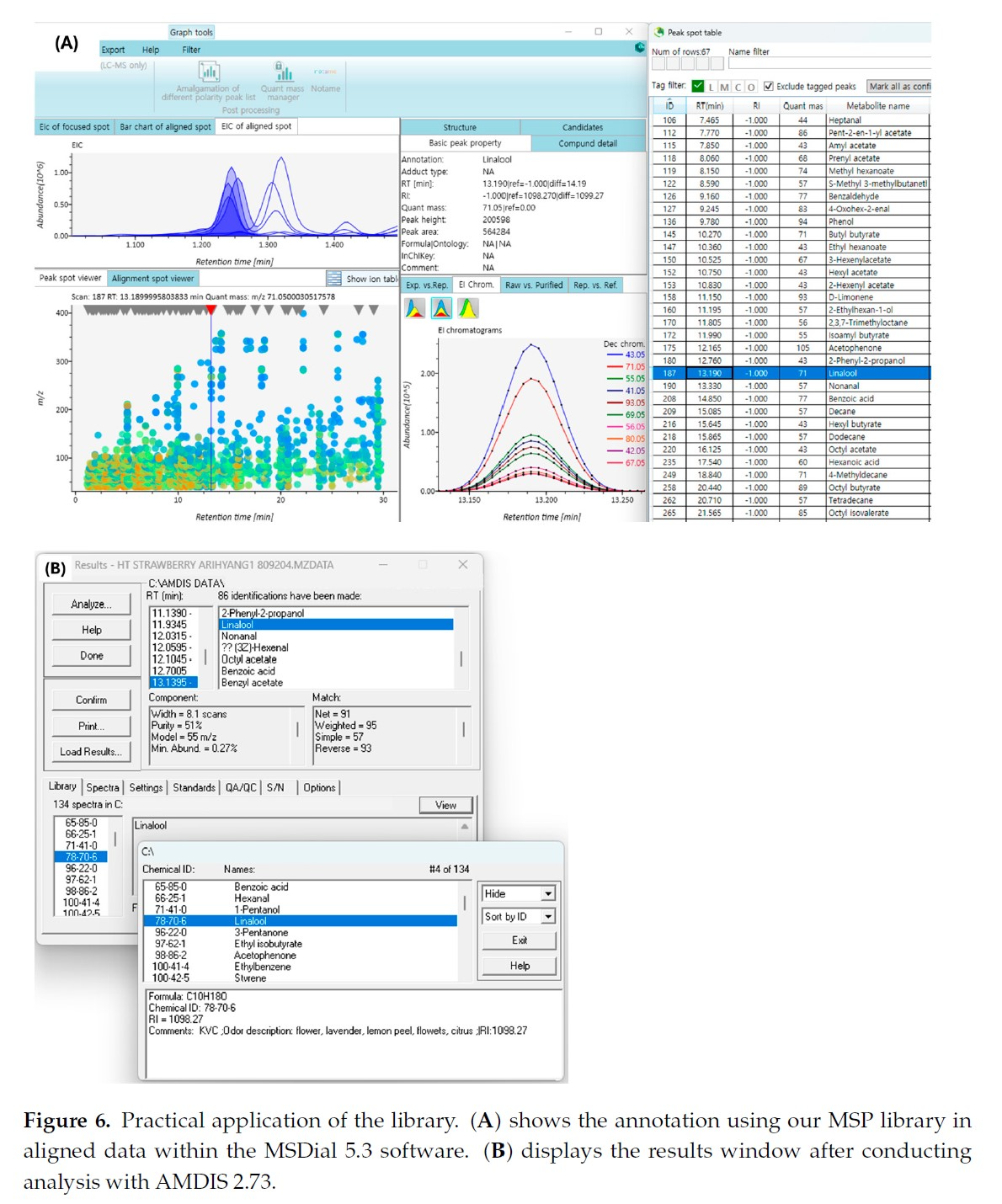Click the Analyze... button in AMDIS
Image resolution: width=1002 pixels, height=1204 pixels.
tap(91, 604)
